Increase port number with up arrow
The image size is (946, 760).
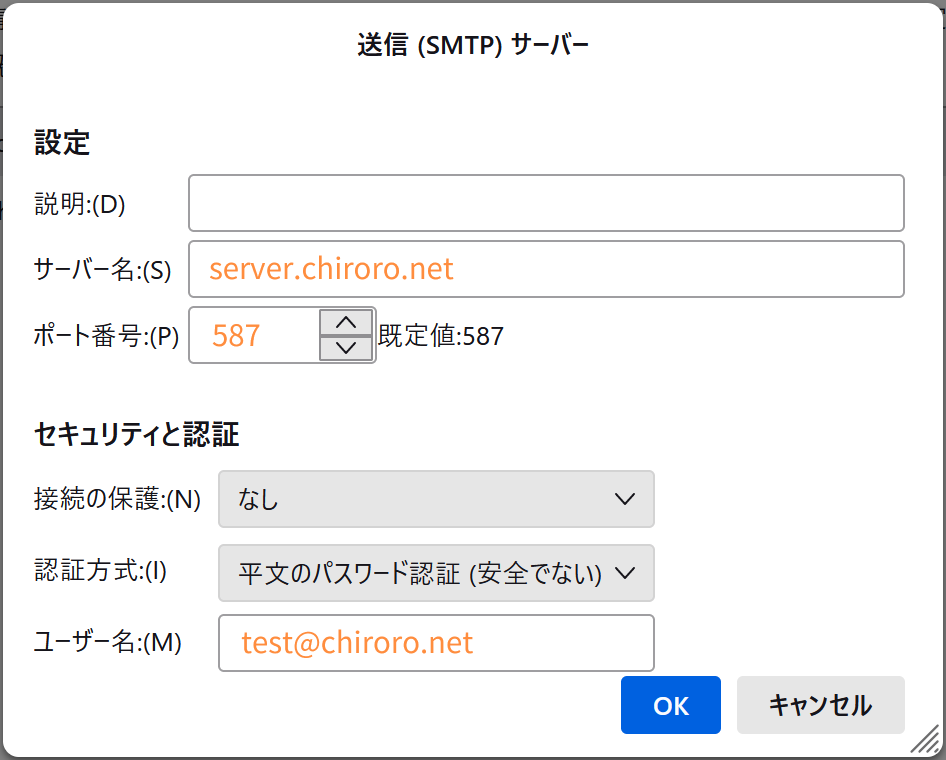coord(346,323)
